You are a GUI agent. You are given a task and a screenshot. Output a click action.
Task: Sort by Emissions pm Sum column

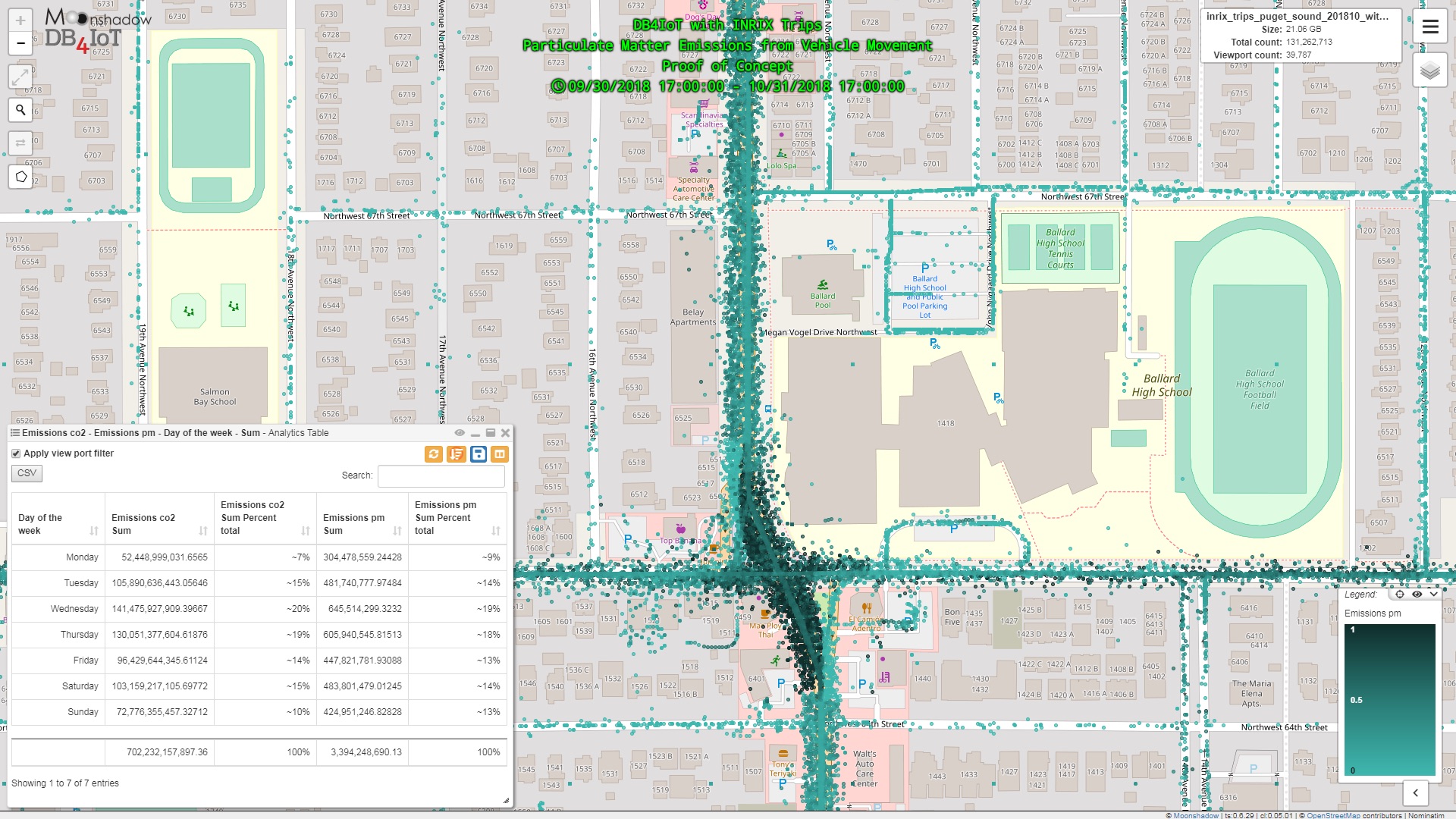362,518
